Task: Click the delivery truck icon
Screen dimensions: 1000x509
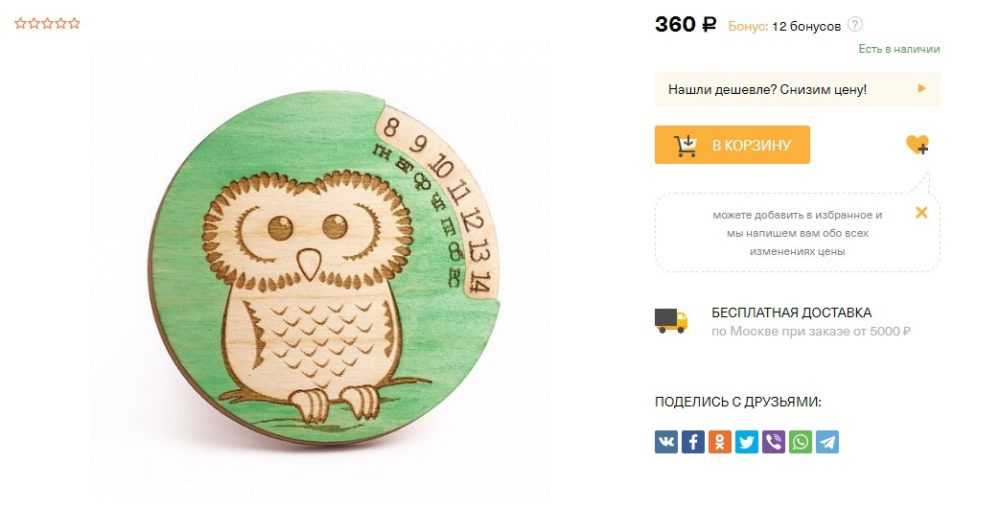Action: tap(671, 321)
